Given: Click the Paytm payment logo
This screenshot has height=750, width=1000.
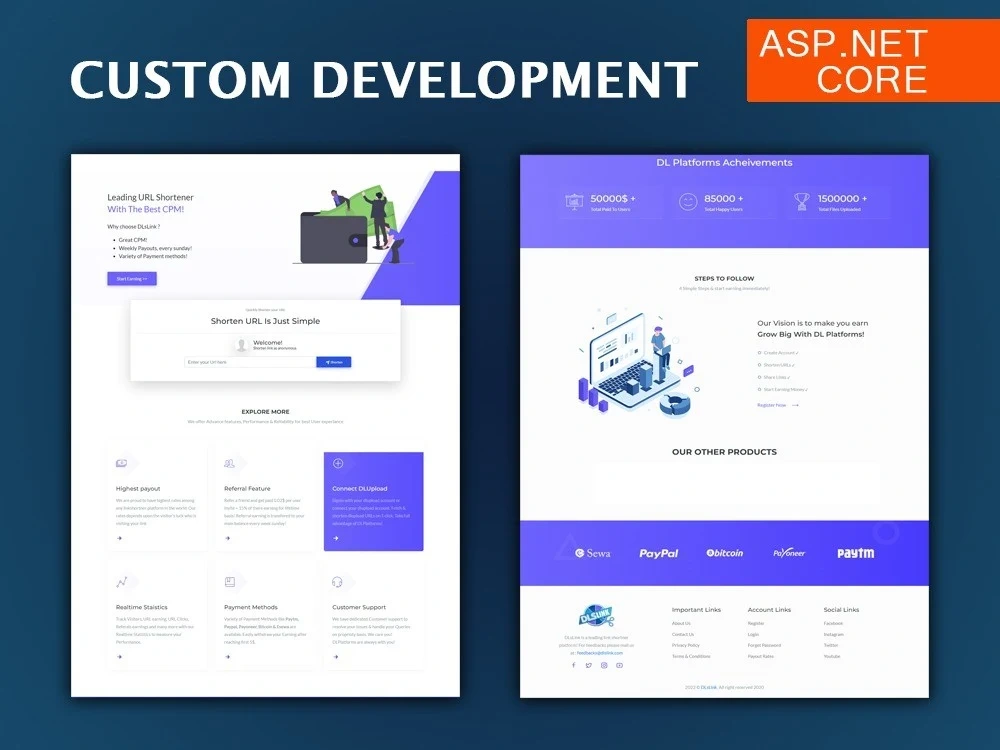Looking at the screenshot, I should click(855, 553).
